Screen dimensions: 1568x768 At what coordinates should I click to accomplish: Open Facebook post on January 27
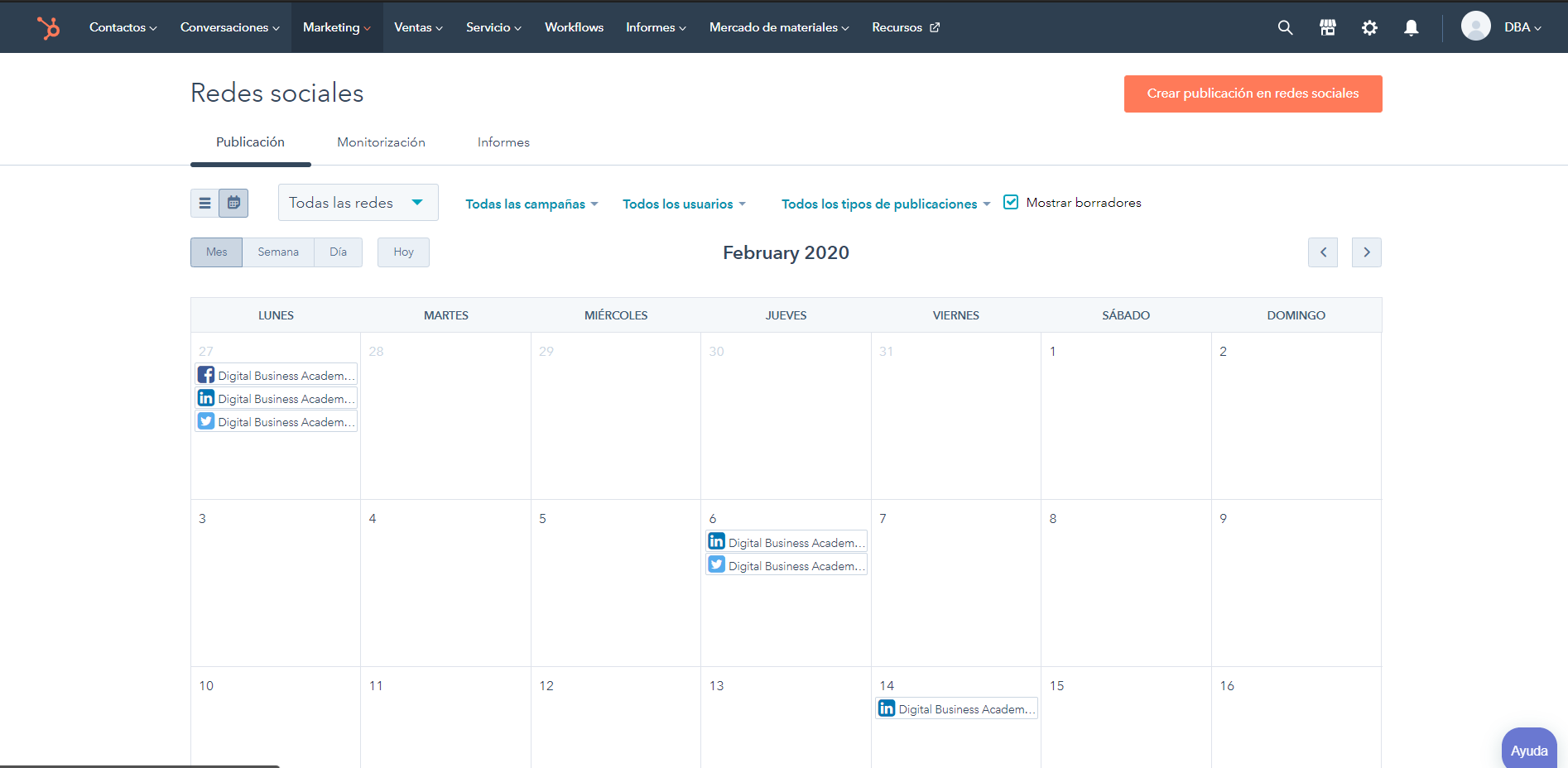coord(277,375)
